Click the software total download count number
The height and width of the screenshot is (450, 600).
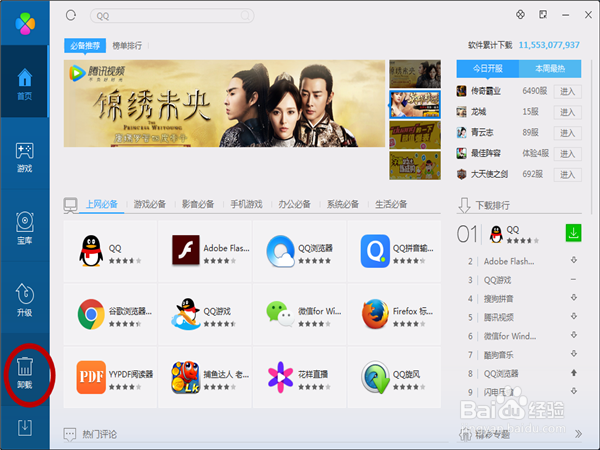549,45
